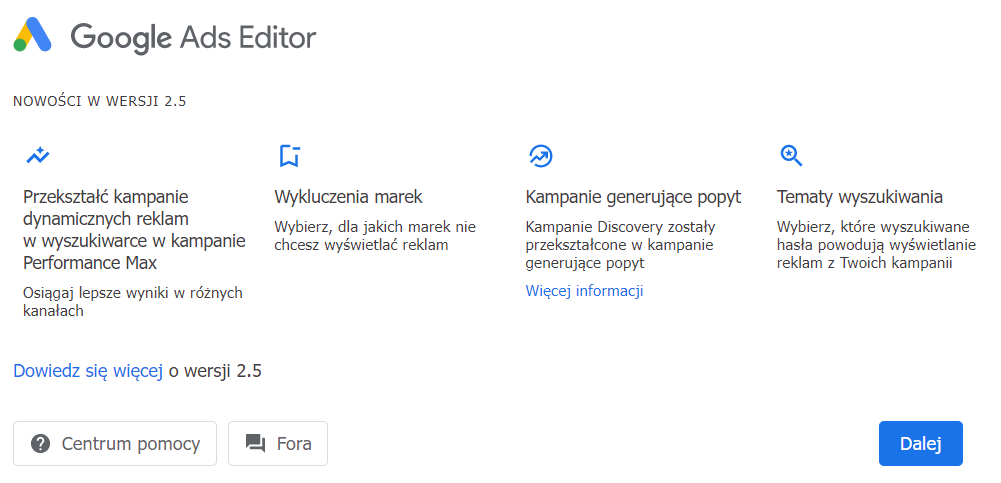Click the question mark icon in Centrum pomocy
Screen dimensions: 1001x483
40,443
